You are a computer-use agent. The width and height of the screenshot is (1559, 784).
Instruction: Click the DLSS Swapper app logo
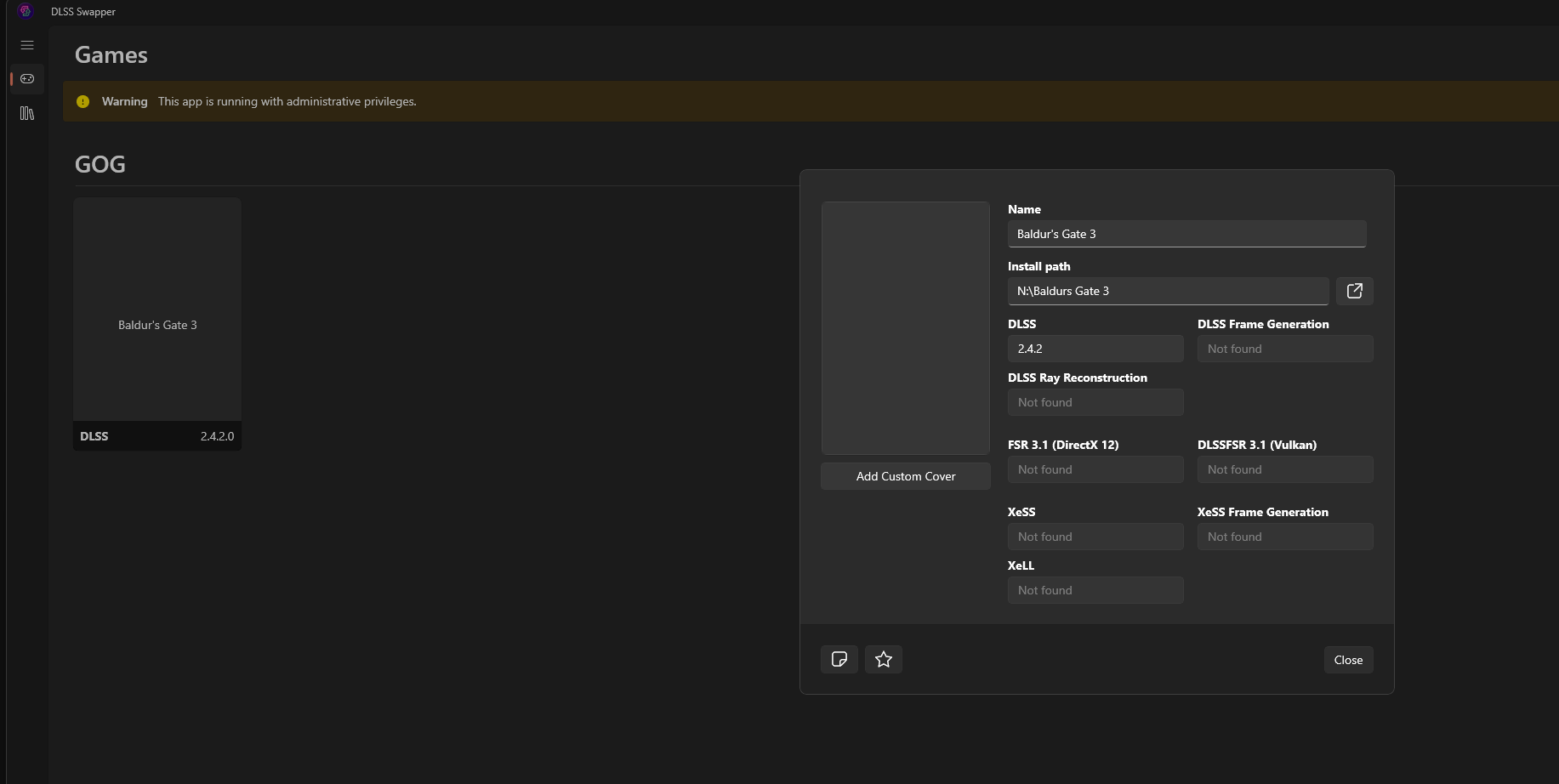click(26, 11)
